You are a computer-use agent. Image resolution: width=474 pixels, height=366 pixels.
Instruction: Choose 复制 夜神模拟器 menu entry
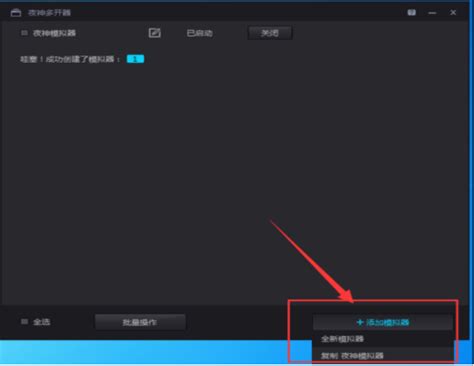383,355
